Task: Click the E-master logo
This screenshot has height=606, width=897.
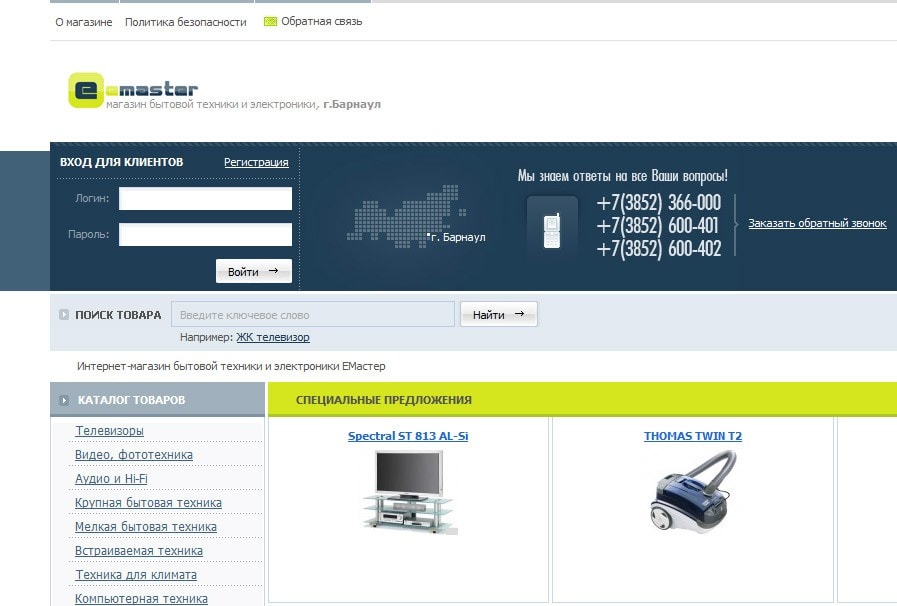Action: (133, 90)
